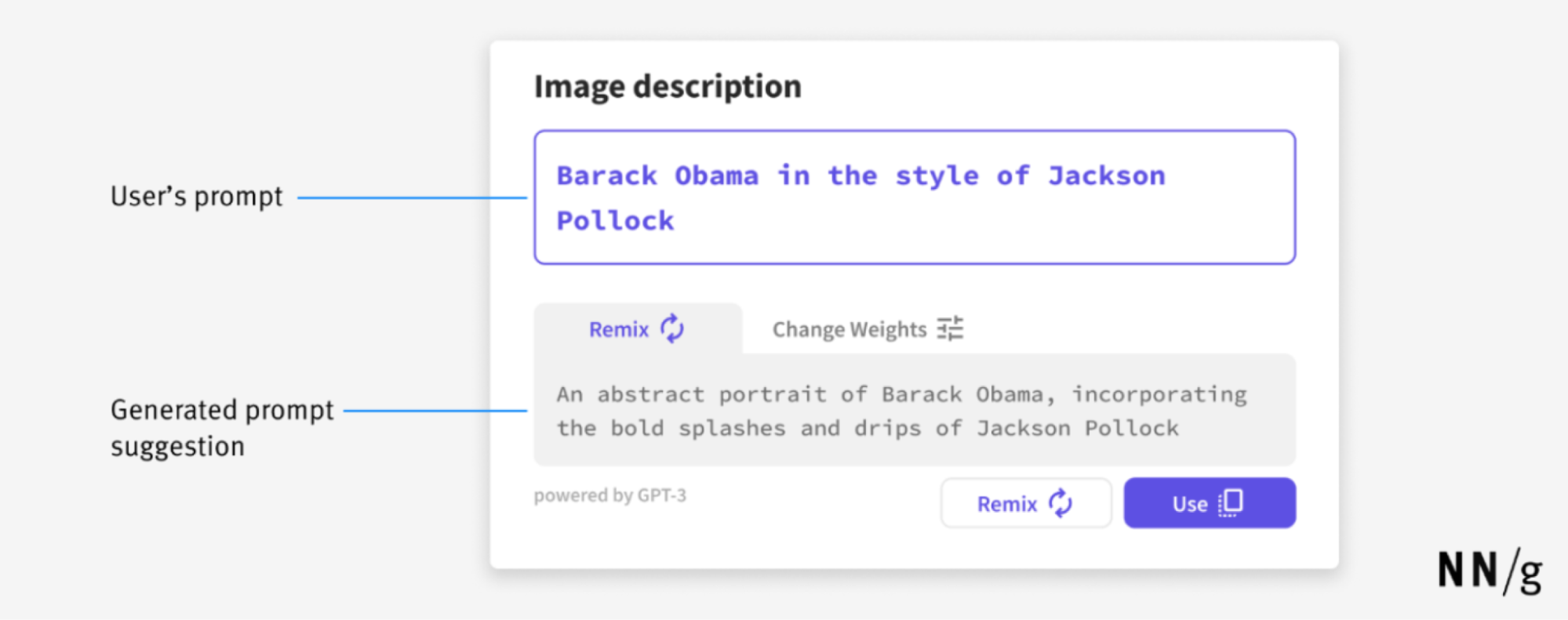The height and width of the screenshot is (620, 1568).
Task: Click the powered by GPT-3 label
Action: pos(609,495)
